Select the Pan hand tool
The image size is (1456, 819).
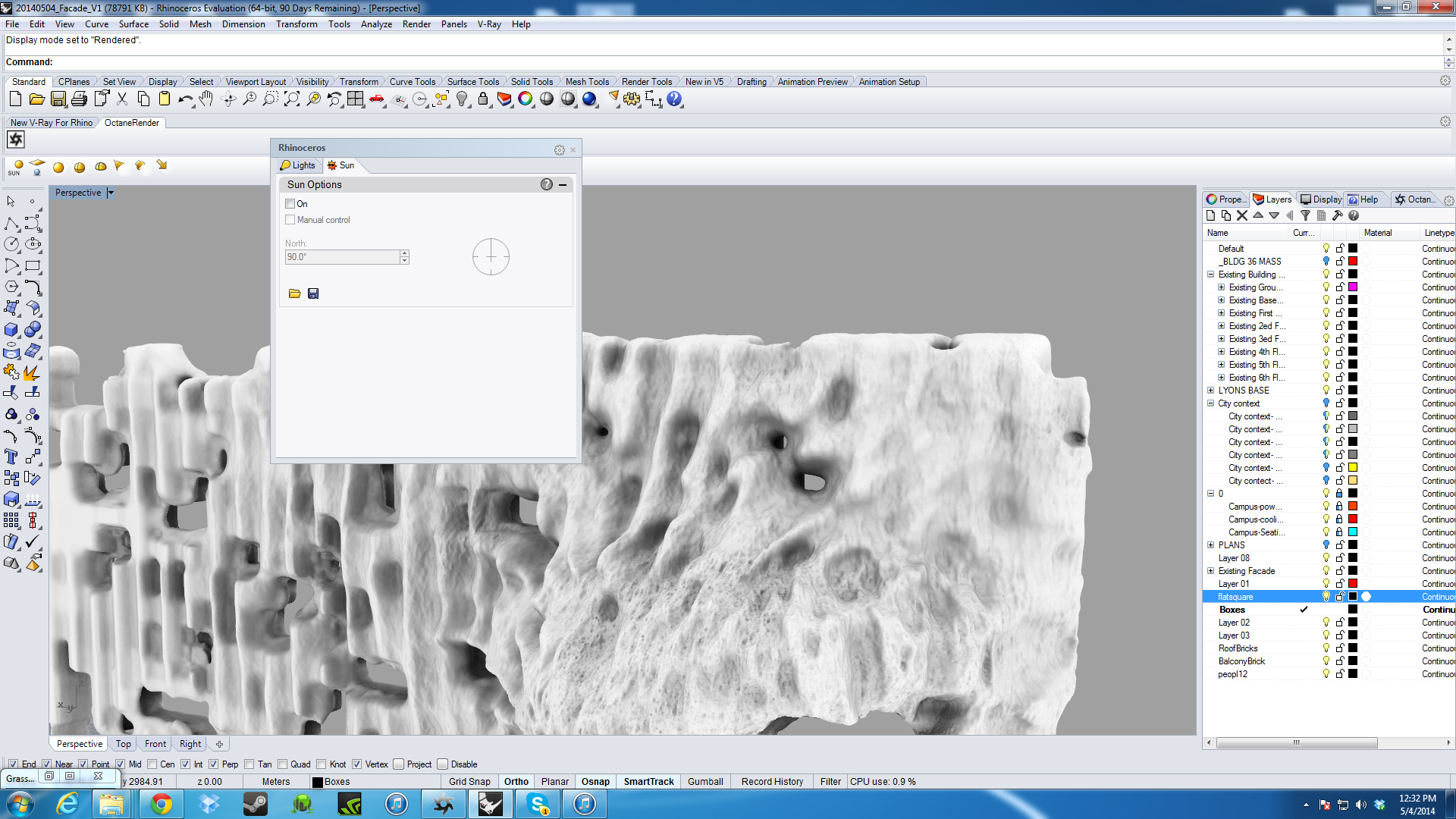pos(206,99)
